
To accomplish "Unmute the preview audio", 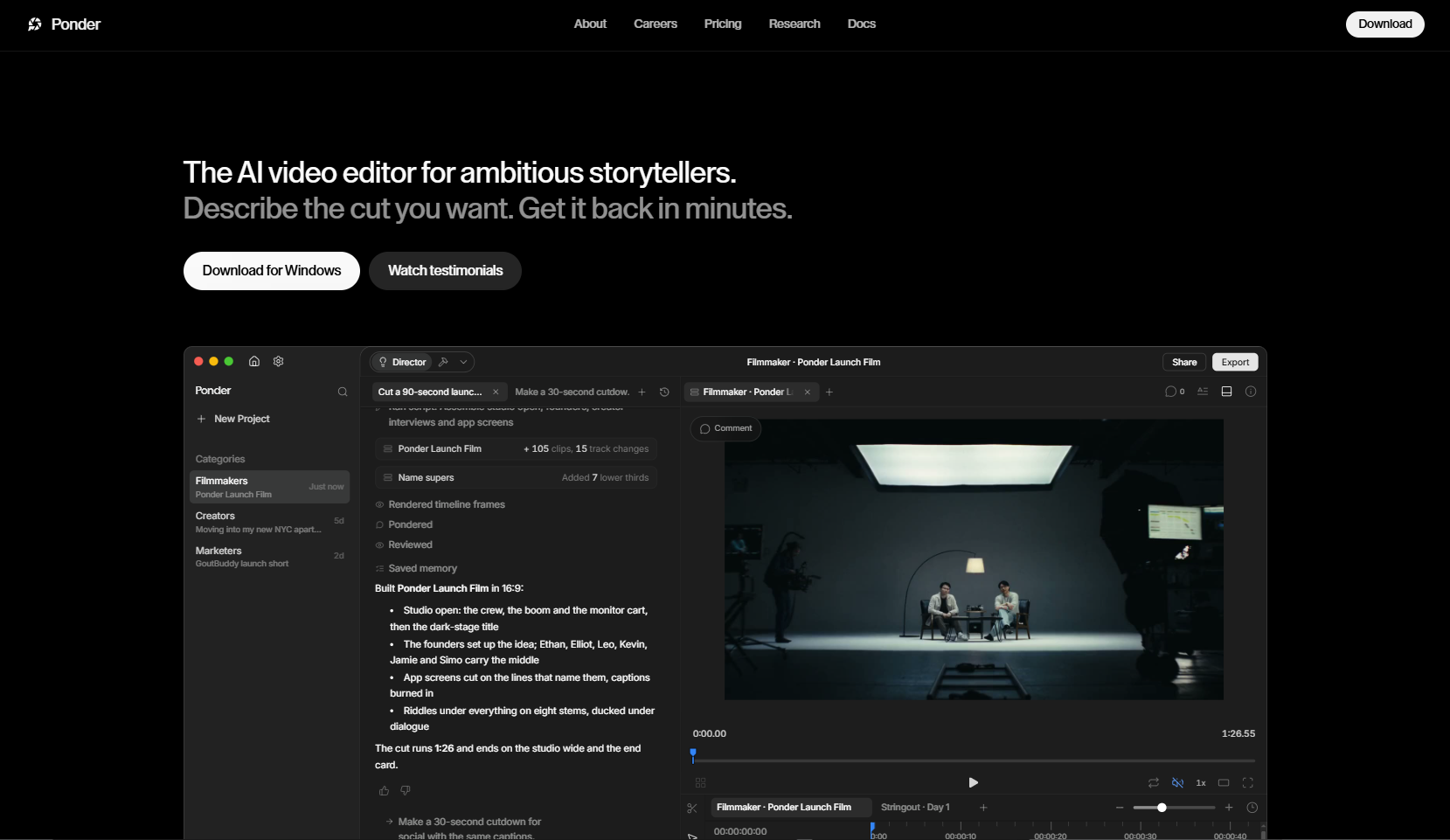I will tap(1177, 783).
